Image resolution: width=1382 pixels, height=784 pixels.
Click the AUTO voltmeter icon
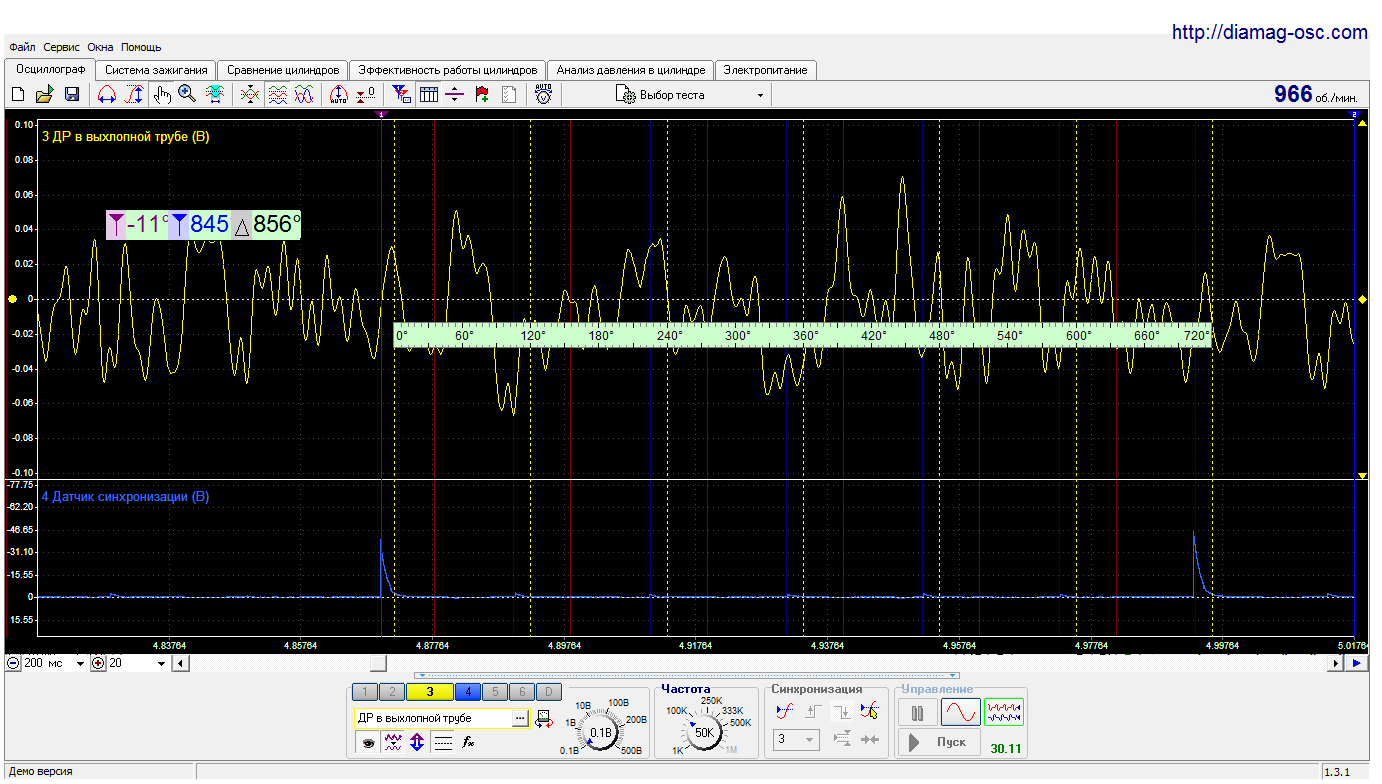tap(544, 95)
